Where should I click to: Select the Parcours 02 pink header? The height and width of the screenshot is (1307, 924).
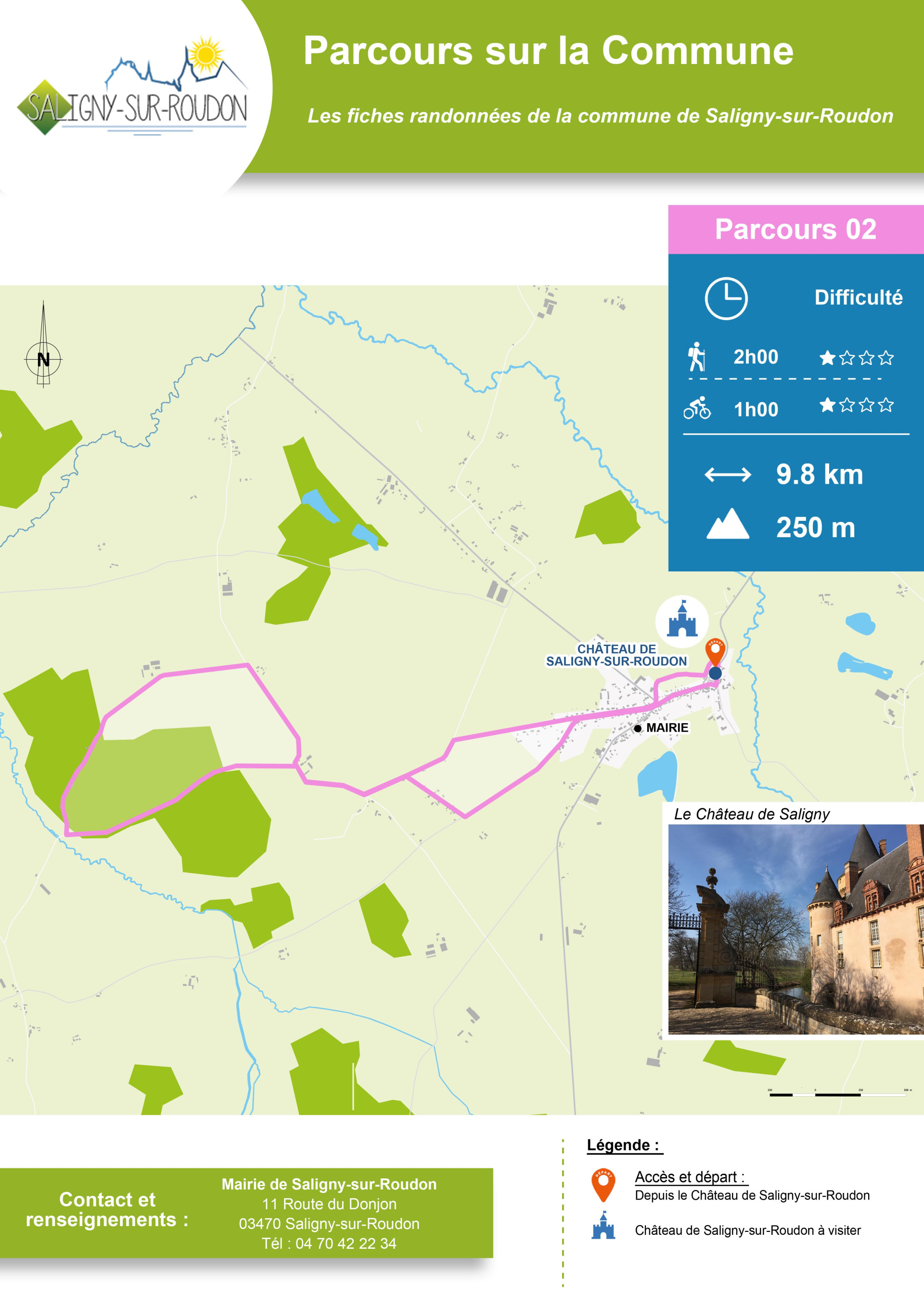(x=796, y=230)
